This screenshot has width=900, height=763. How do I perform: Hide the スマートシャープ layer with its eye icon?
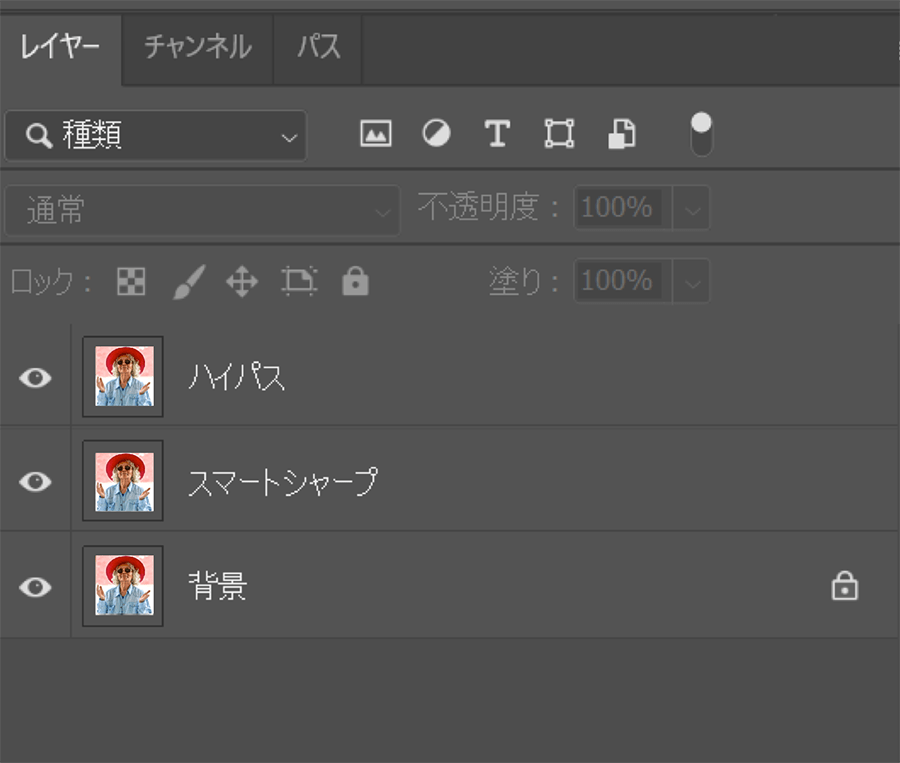tap(36, 482)
